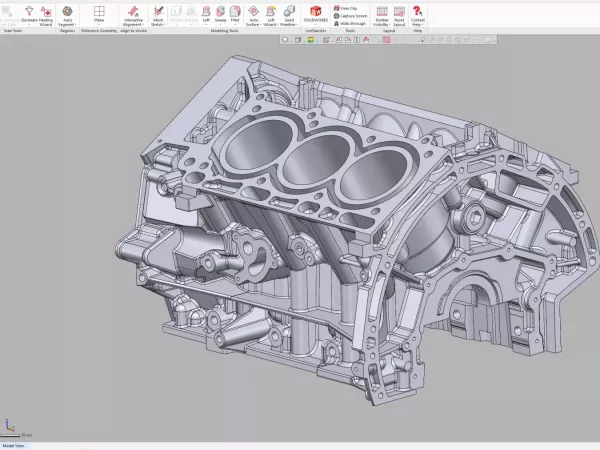This screenshot has width=600, height=450.
Task: Click the Decimate tool icon
Action: 28,12
